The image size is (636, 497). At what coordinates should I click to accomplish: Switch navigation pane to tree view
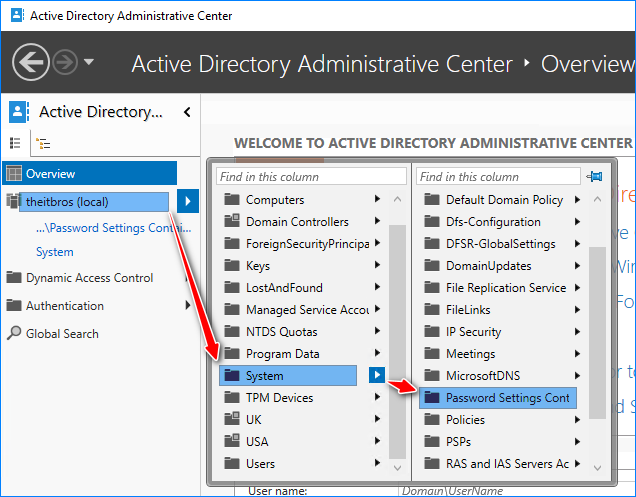pos(43,143)
